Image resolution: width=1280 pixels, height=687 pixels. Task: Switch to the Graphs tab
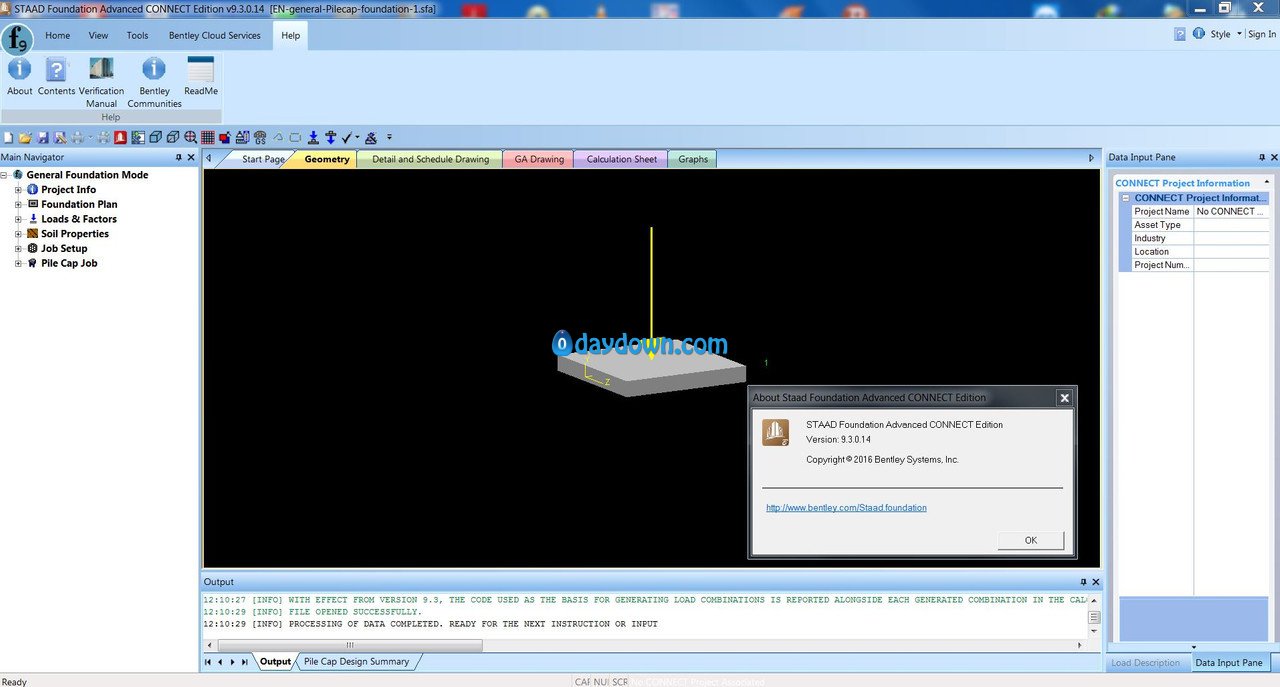[693, 159]
